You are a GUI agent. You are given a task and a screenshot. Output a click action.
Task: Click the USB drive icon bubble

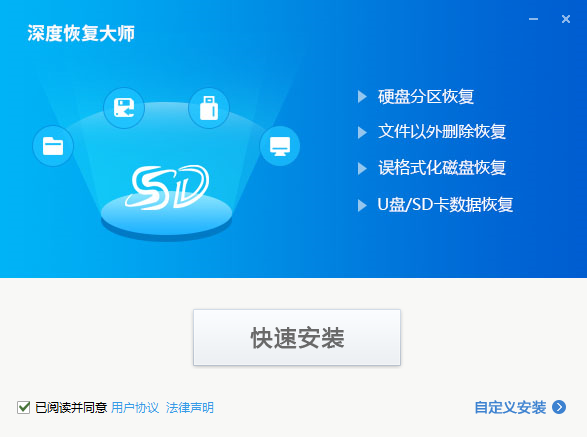coord(209,108)
